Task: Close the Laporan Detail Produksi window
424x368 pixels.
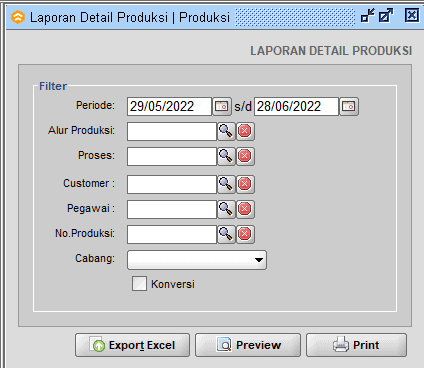Action: tap(412, 15)
